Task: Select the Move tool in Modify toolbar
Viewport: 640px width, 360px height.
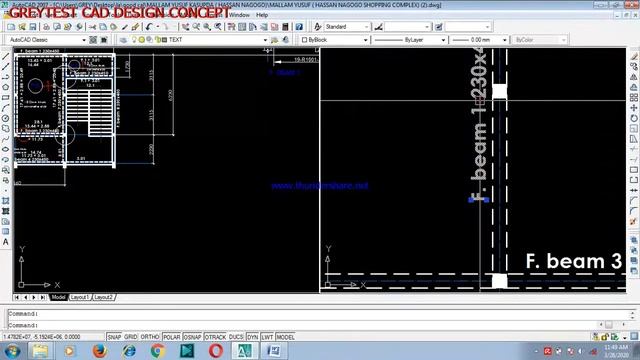Action: click(x=633, y=108)
